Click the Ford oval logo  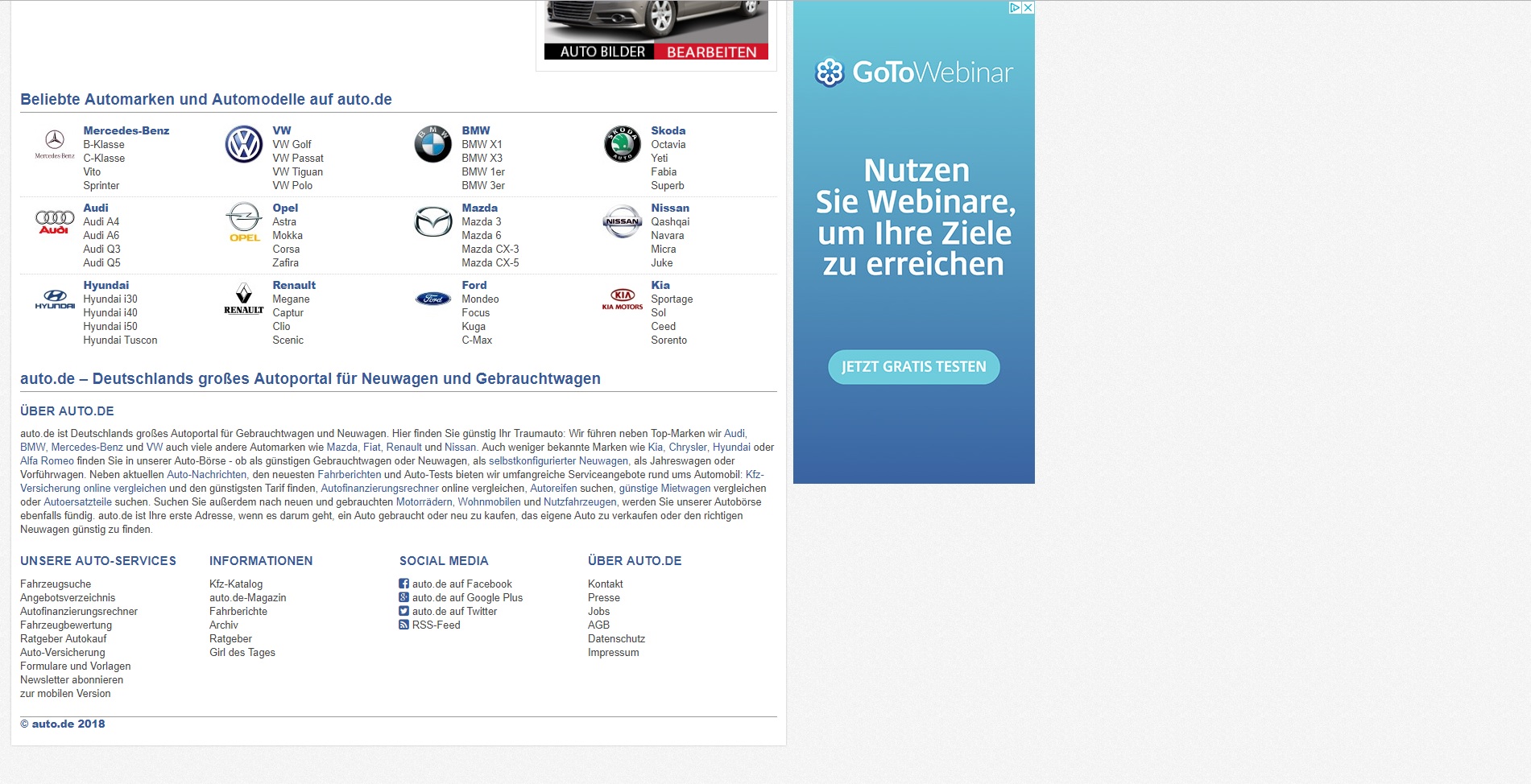(432, 299)
